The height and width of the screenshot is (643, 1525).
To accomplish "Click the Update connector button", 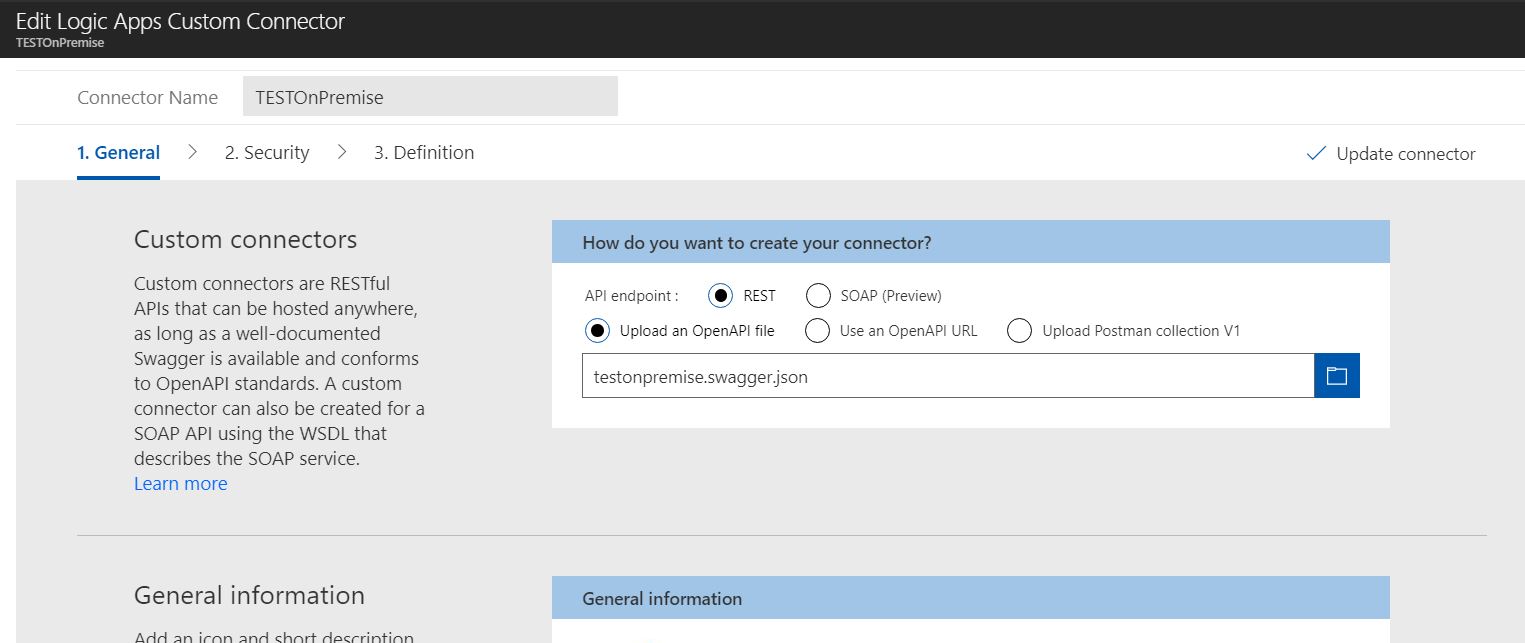I will click(x=1391, y=153).
